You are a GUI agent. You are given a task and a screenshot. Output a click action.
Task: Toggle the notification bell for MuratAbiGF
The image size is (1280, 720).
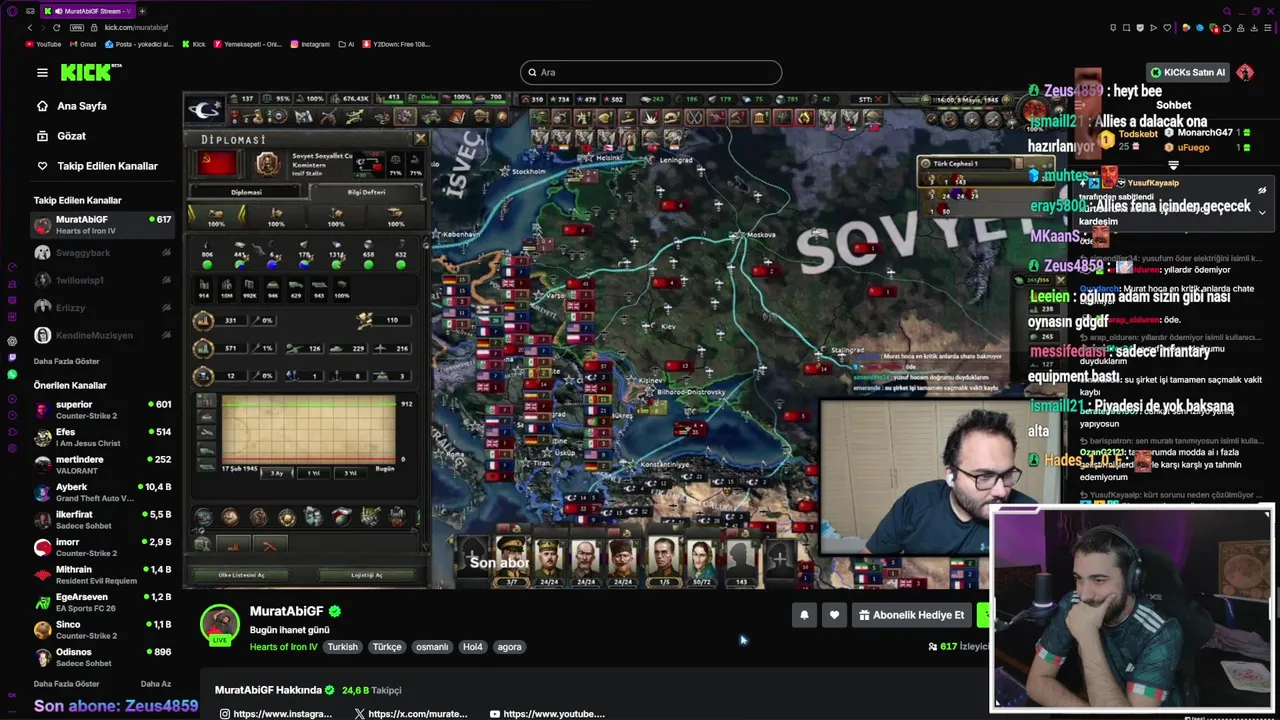pos(804,615)
